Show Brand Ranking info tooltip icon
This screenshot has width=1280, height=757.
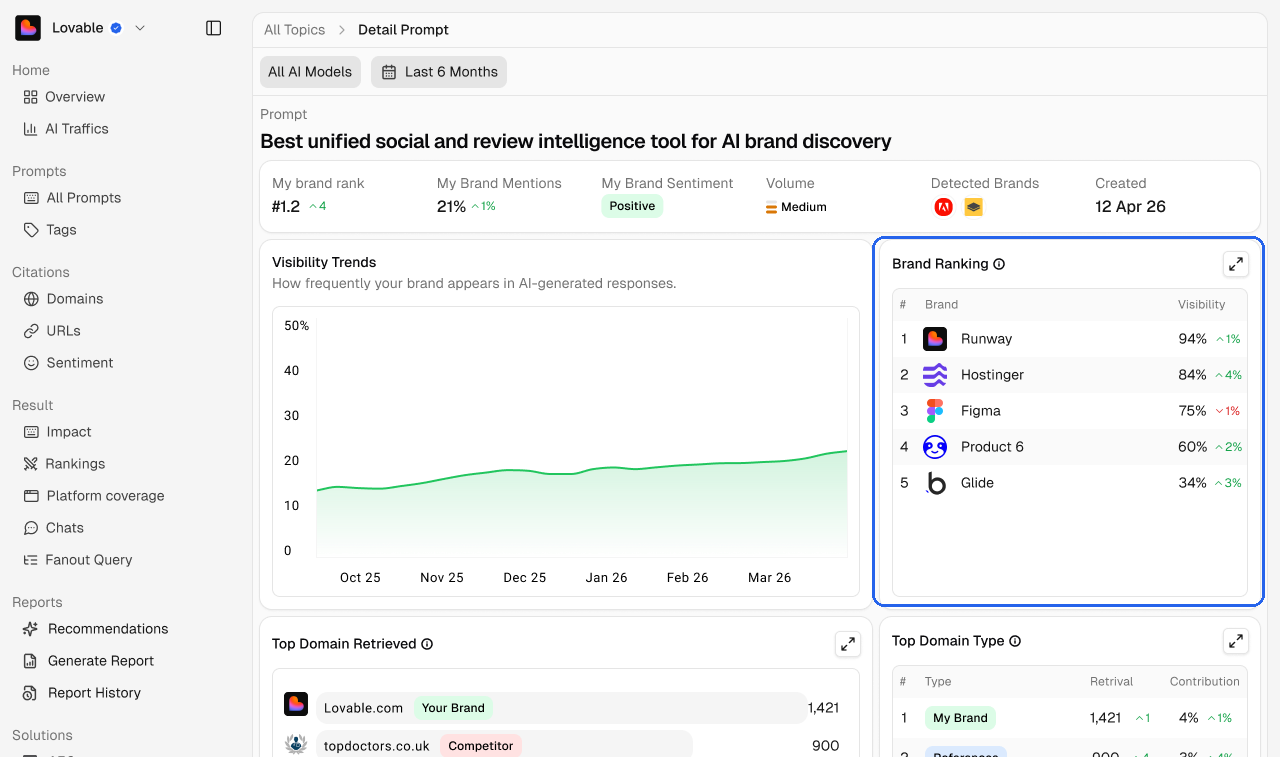point(999,264)
